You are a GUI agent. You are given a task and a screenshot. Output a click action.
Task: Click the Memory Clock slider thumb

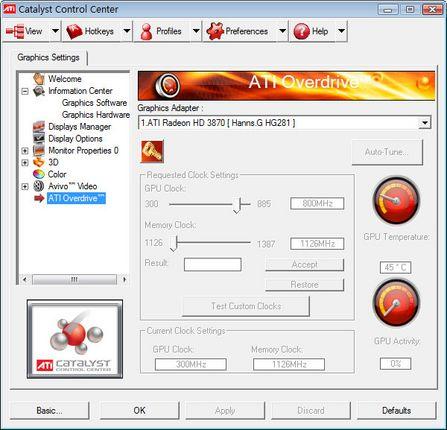point(173,244)
